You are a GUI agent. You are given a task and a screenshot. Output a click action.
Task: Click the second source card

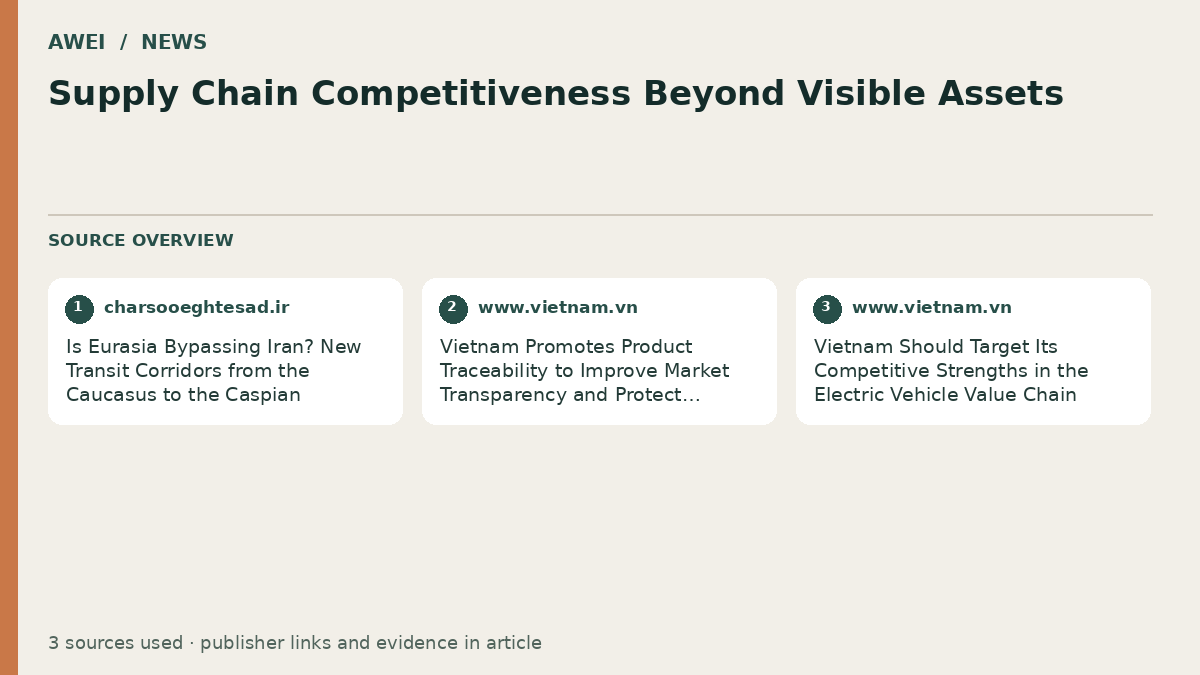coord(599,351)
